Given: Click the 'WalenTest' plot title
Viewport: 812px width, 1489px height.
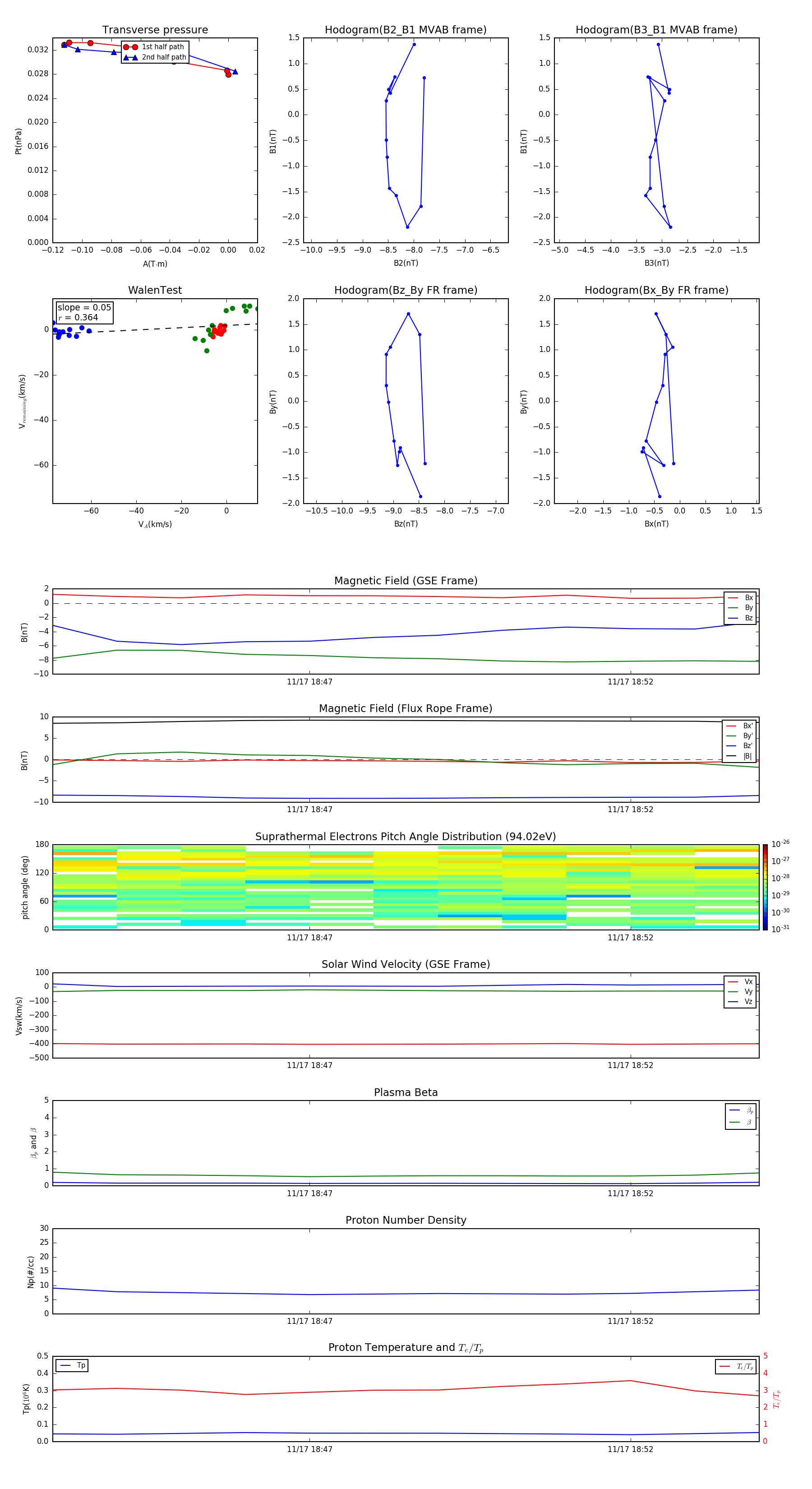Looking at the screenshot, I should (x=155, y=290).
